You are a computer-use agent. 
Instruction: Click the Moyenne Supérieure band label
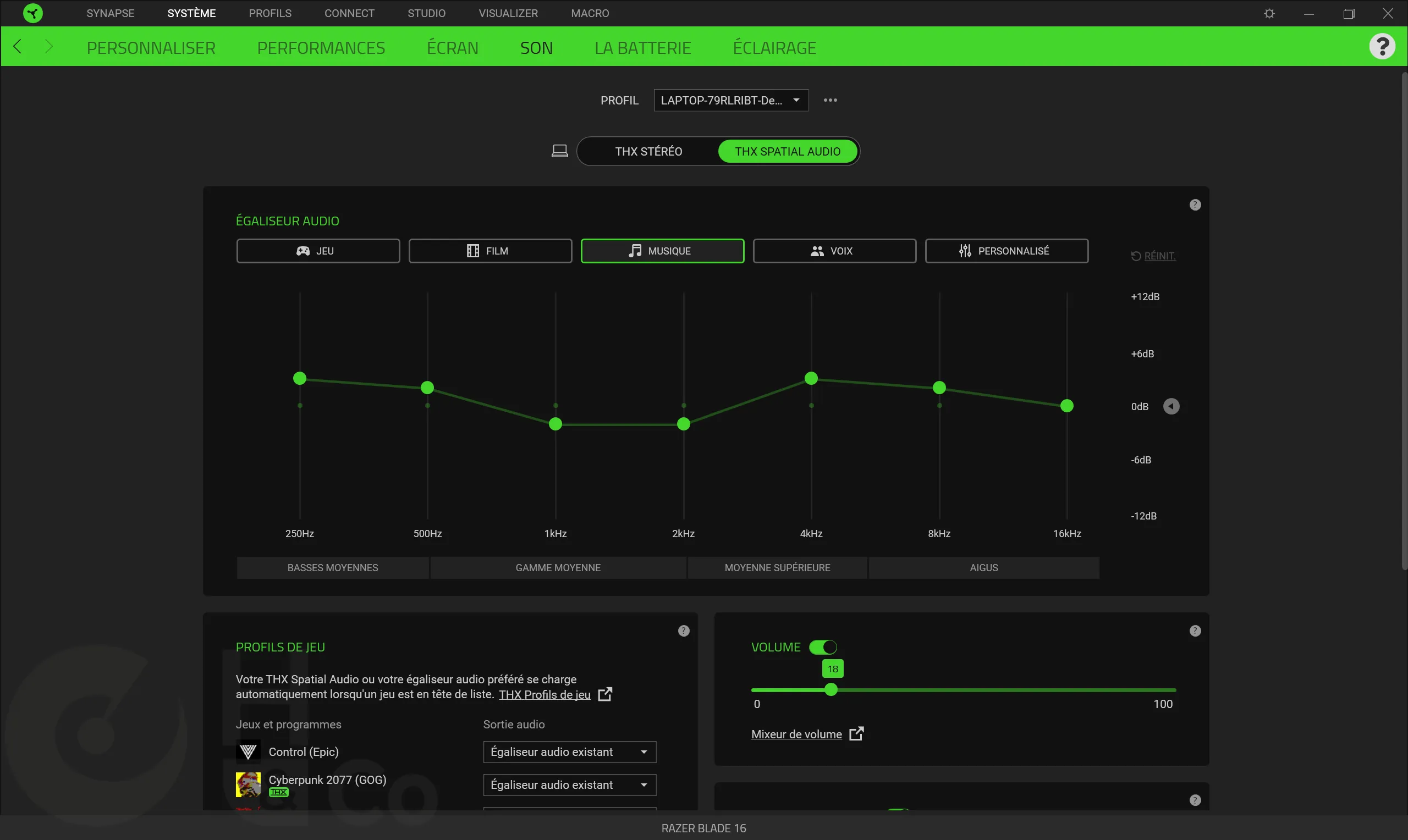pos(777,568)
